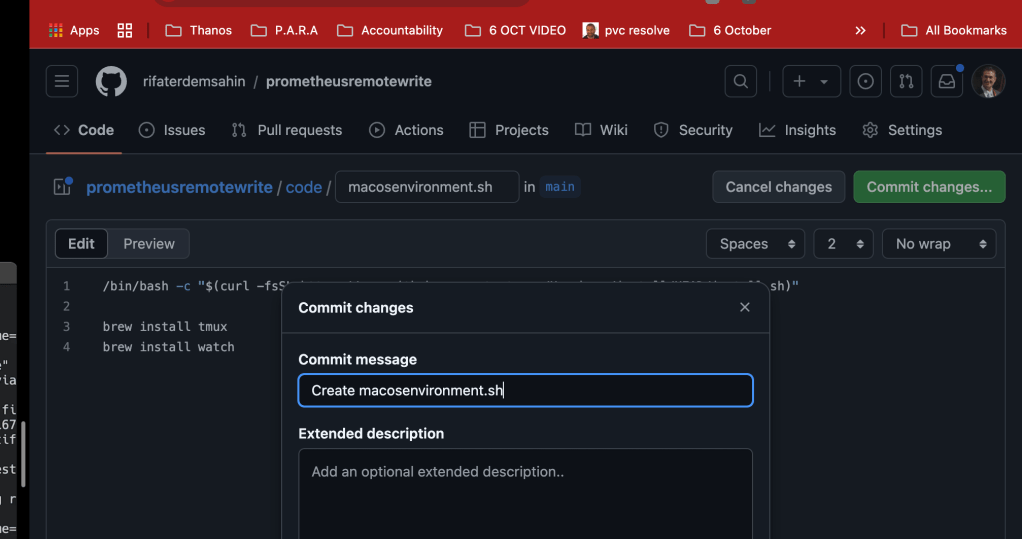1022x539 pixels.
Task: Click the Extended description text area
Action: coord(525,493)
